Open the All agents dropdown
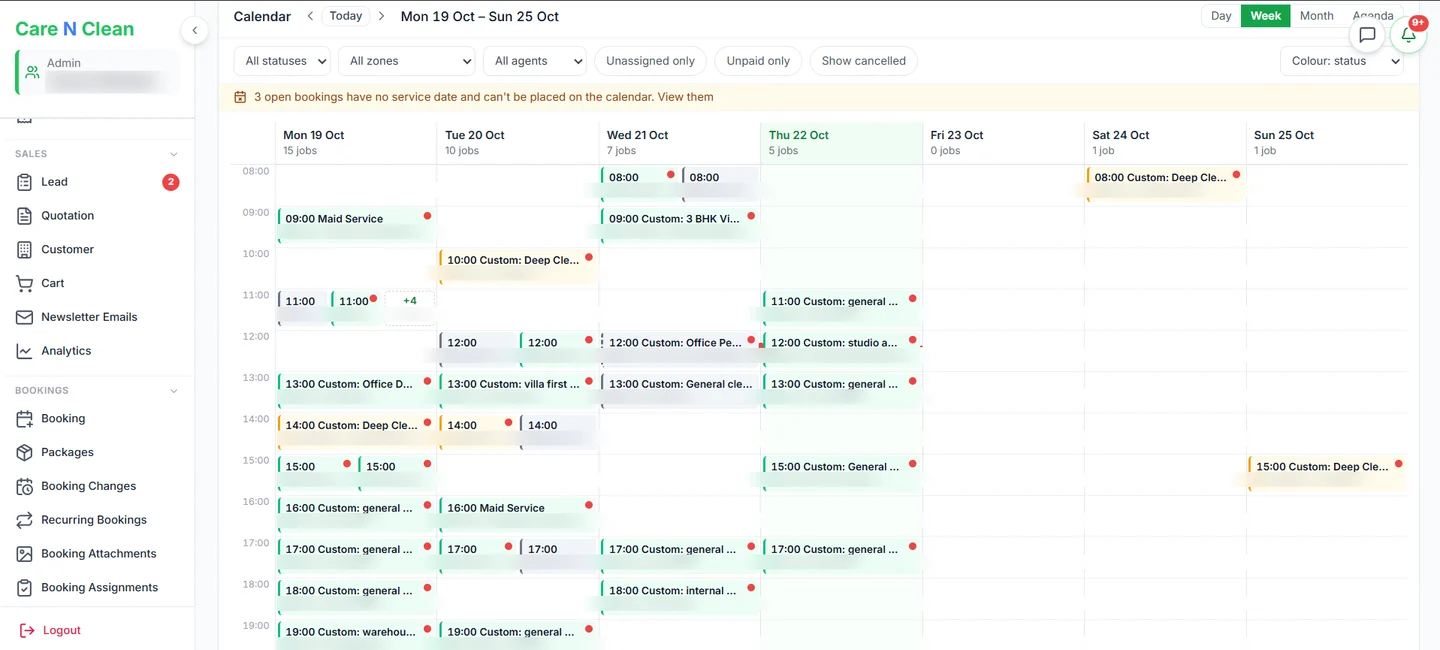 point(534,61)
